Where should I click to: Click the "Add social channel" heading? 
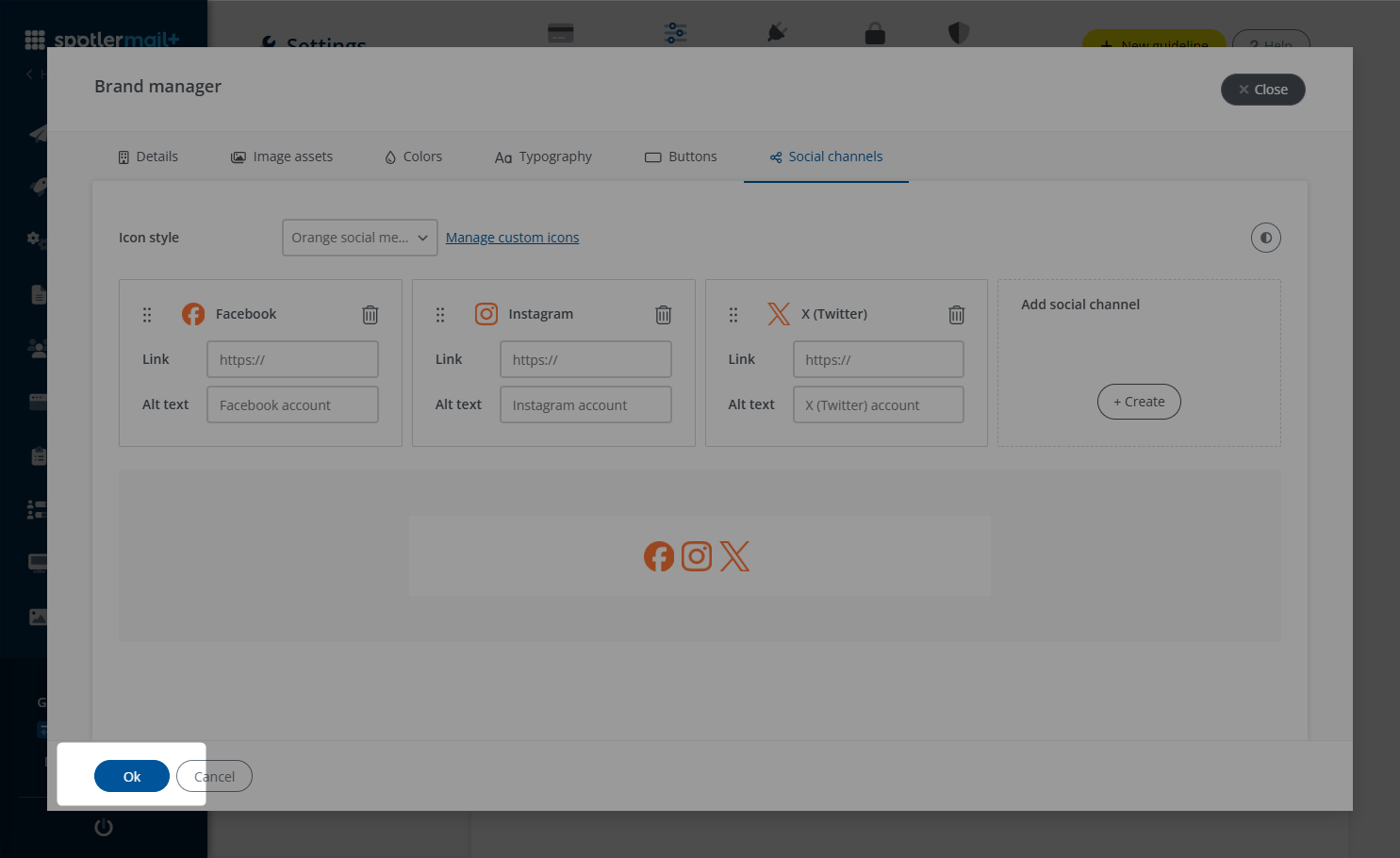click(x=1080, y=305)
